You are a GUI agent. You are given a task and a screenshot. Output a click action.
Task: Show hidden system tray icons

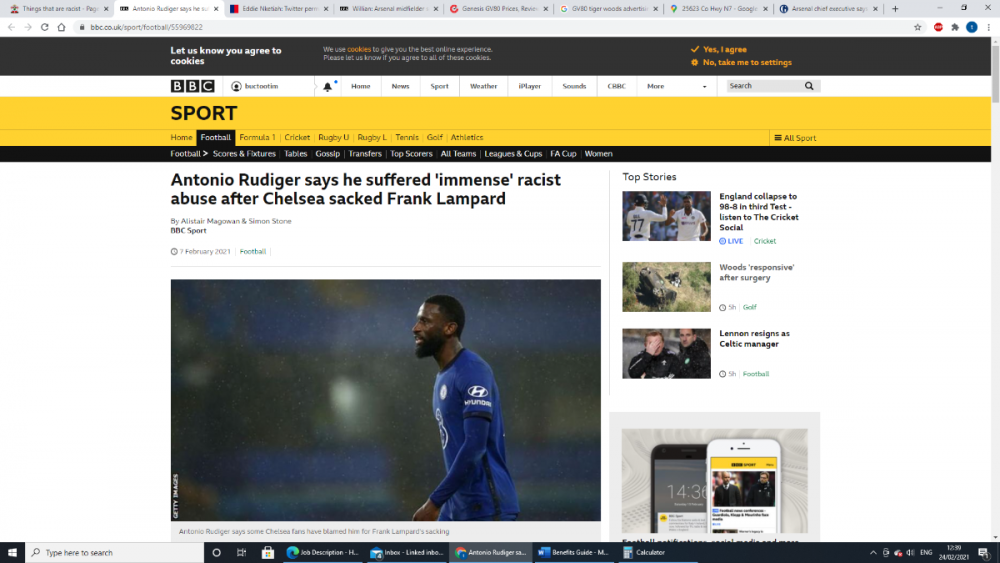click(873, 553)
